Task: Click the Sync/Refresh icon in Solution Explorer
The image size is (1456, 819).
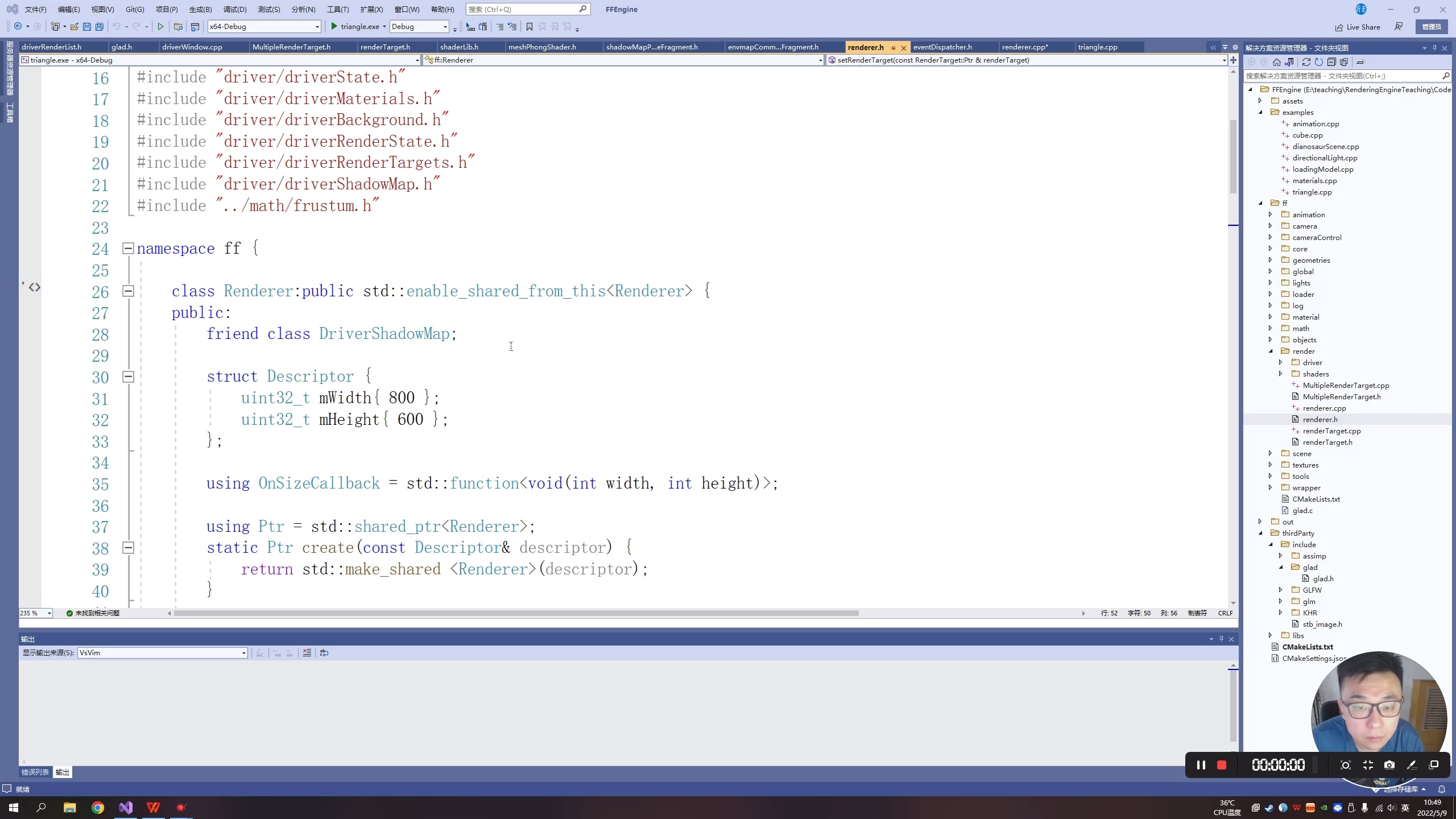Action: coord(1306,62)
